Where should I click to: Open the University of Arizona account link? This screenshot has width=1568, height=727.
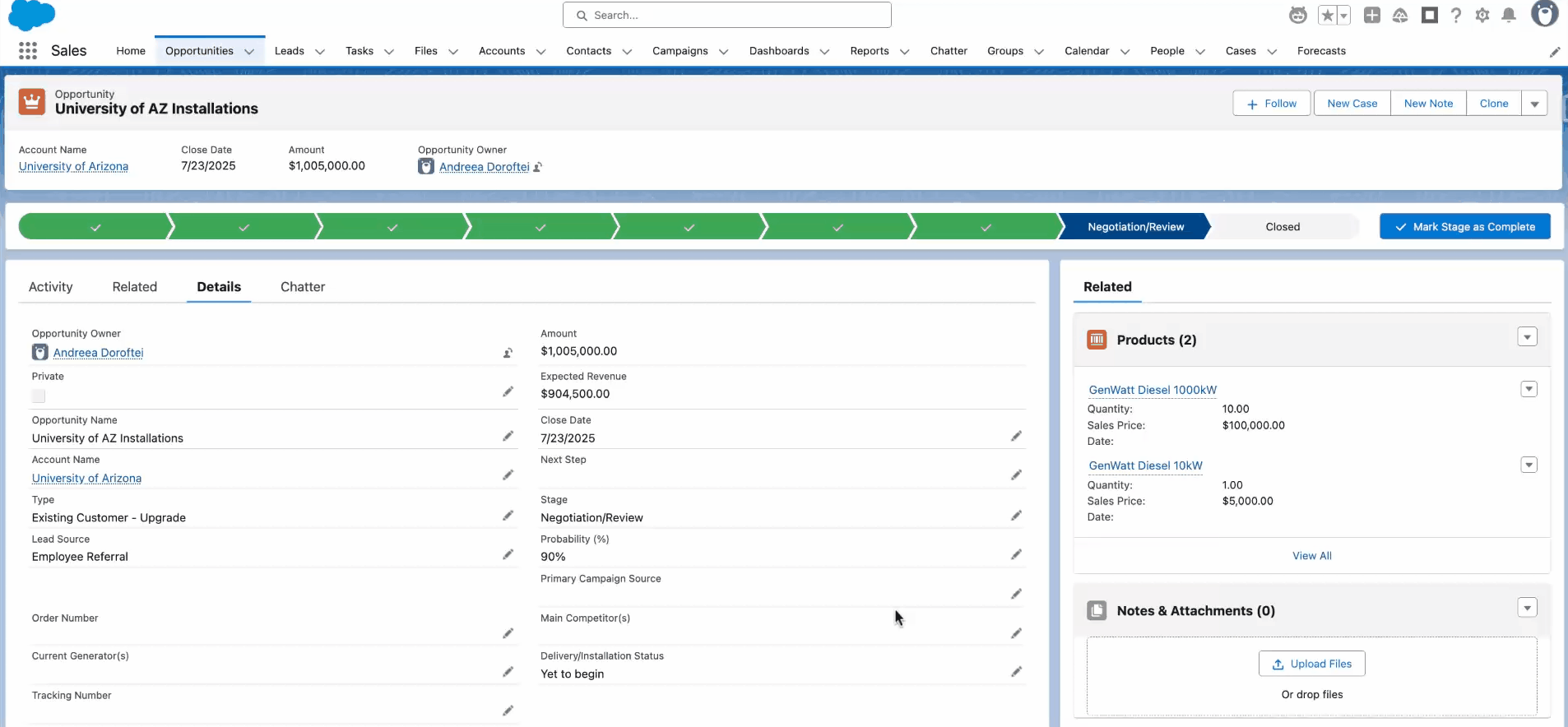74,166
